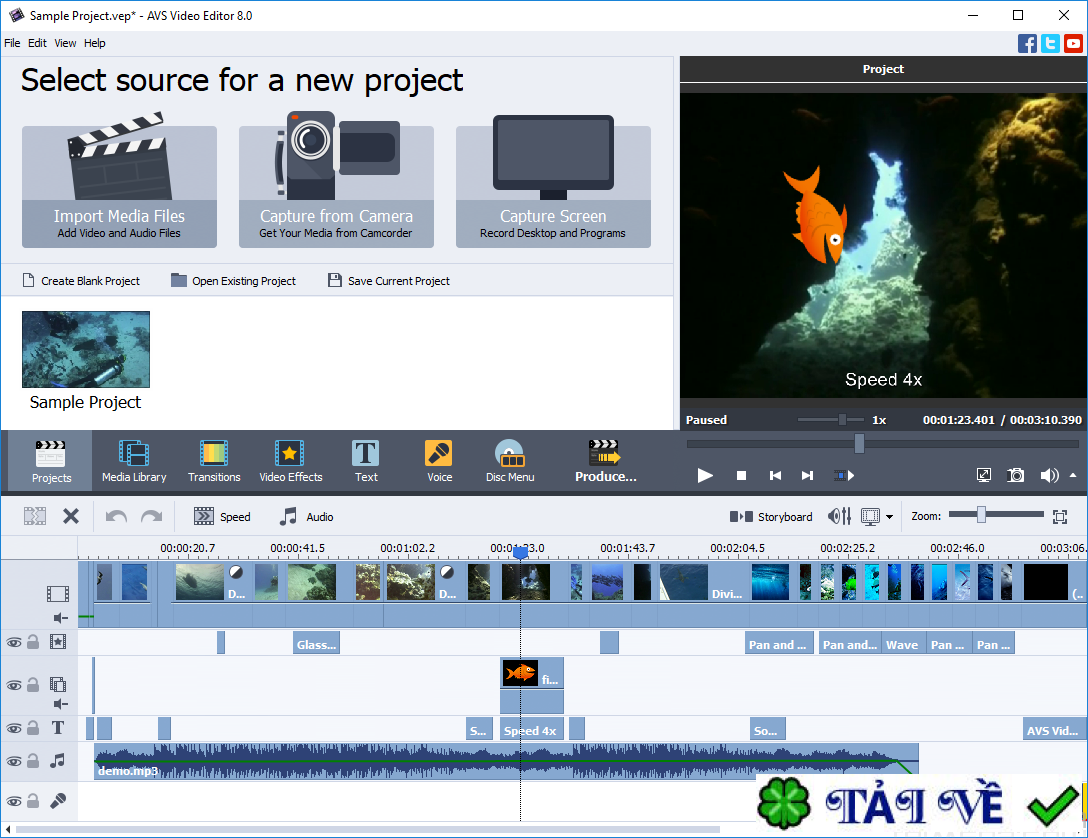Screen dimensions: 1088x838
Task: Open the Speed adjustment tool
Action: [x=222, y=516]
